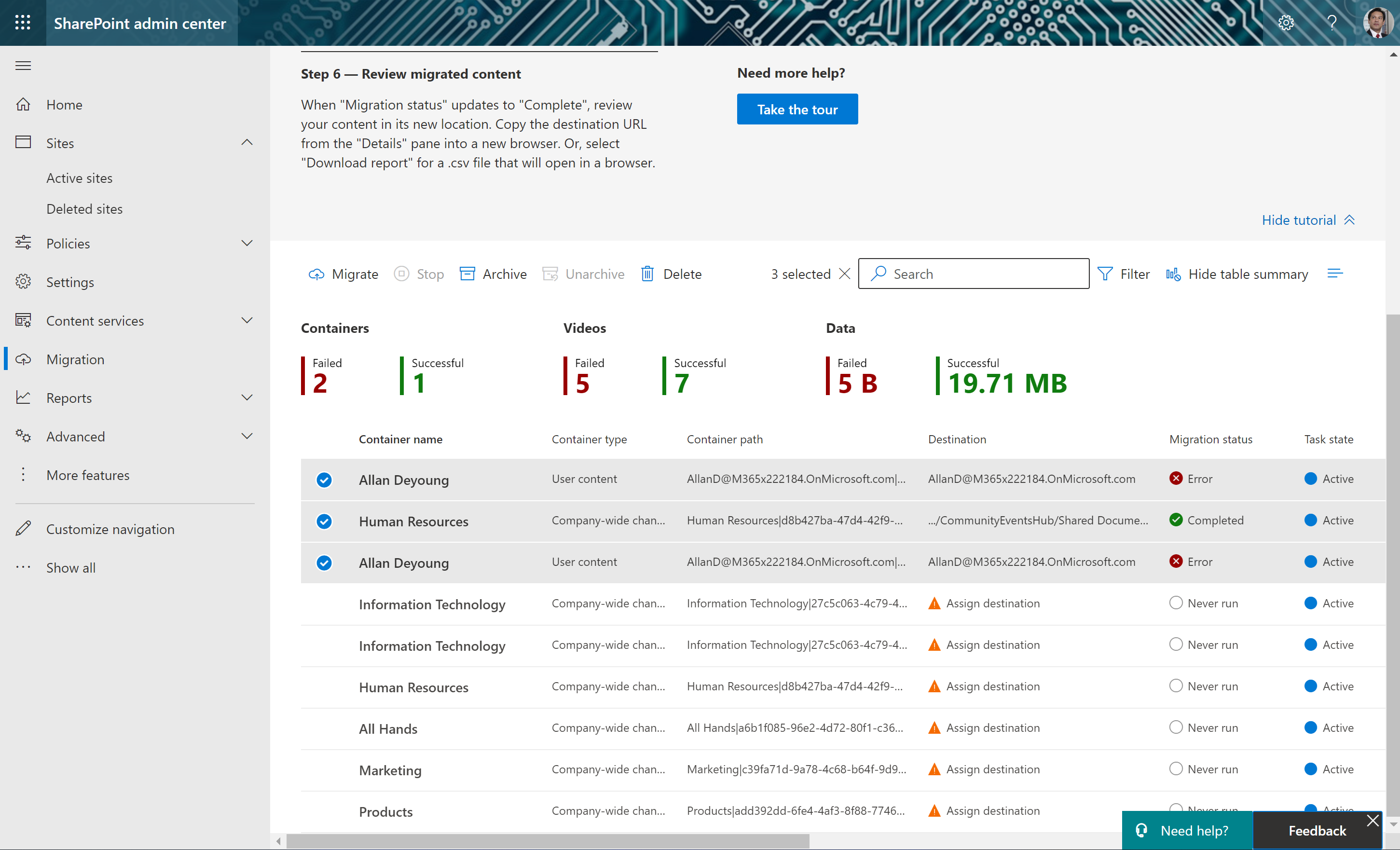
Task: Uncheck the selected Human Resources row
Action: coord(324,521)
